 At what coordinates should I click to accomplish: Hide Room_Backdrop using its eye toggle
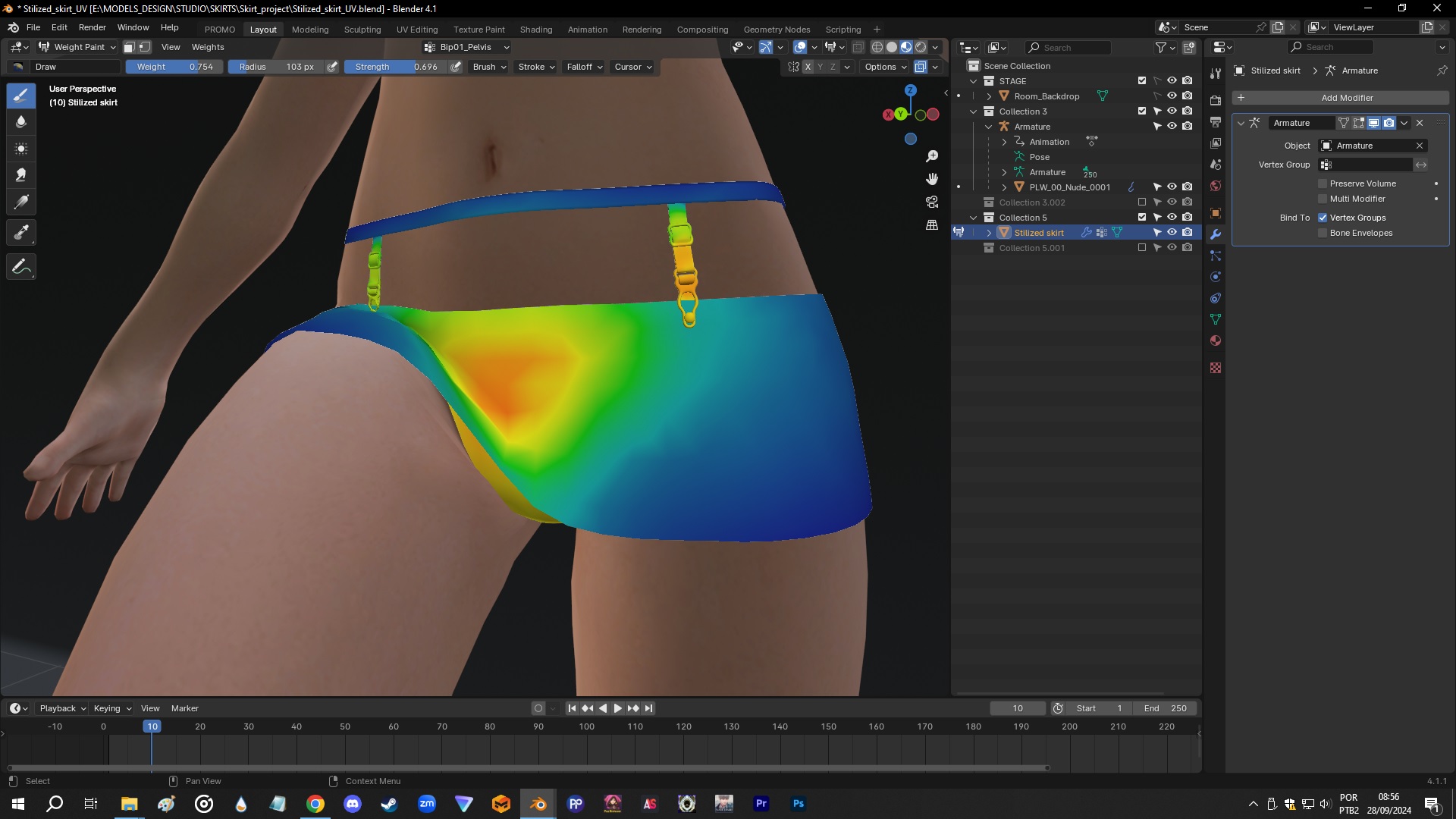pos(1172,96)
